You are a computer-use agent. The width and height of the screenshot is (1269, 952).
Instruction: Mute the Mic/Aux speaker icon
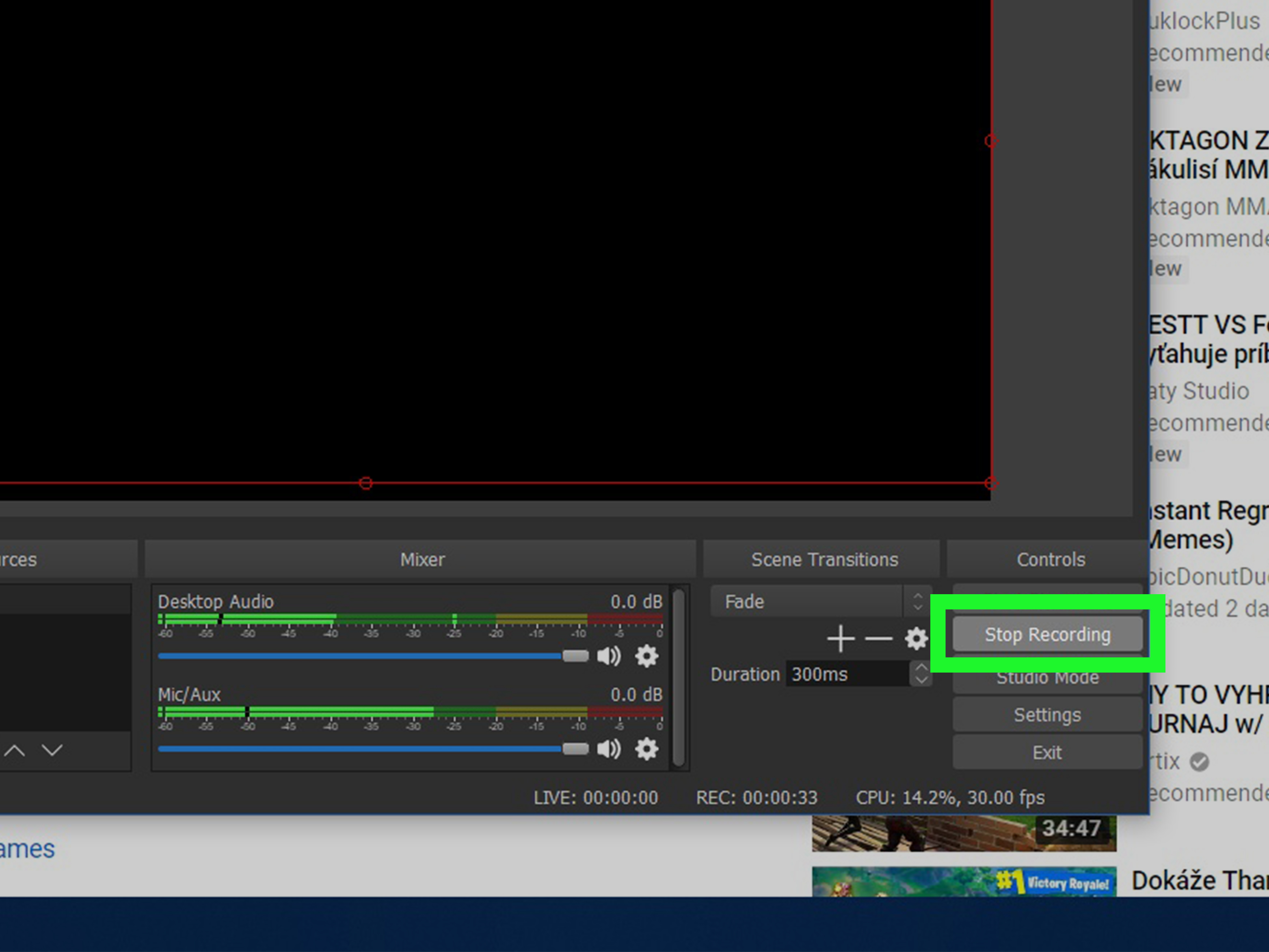pos(609,749)
